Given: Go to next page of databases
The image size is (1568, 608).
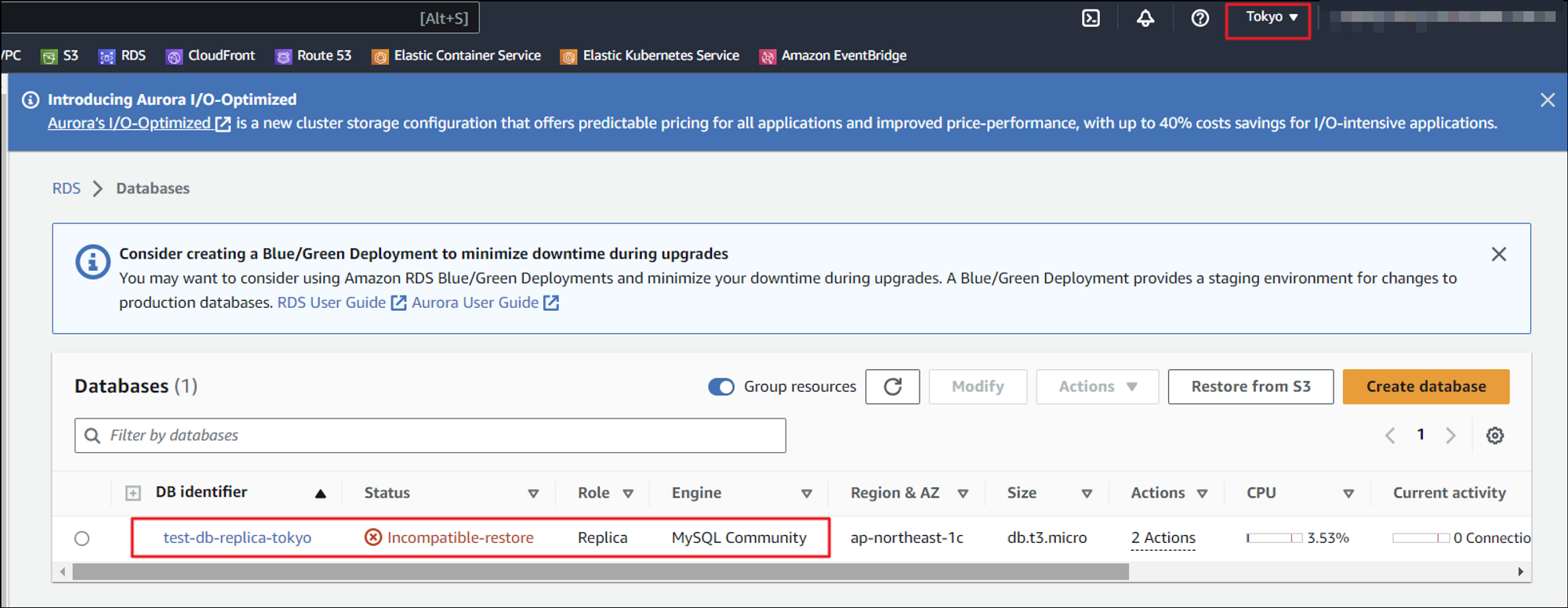Looking at the screenshot, I should click(x=1450, y=436).
